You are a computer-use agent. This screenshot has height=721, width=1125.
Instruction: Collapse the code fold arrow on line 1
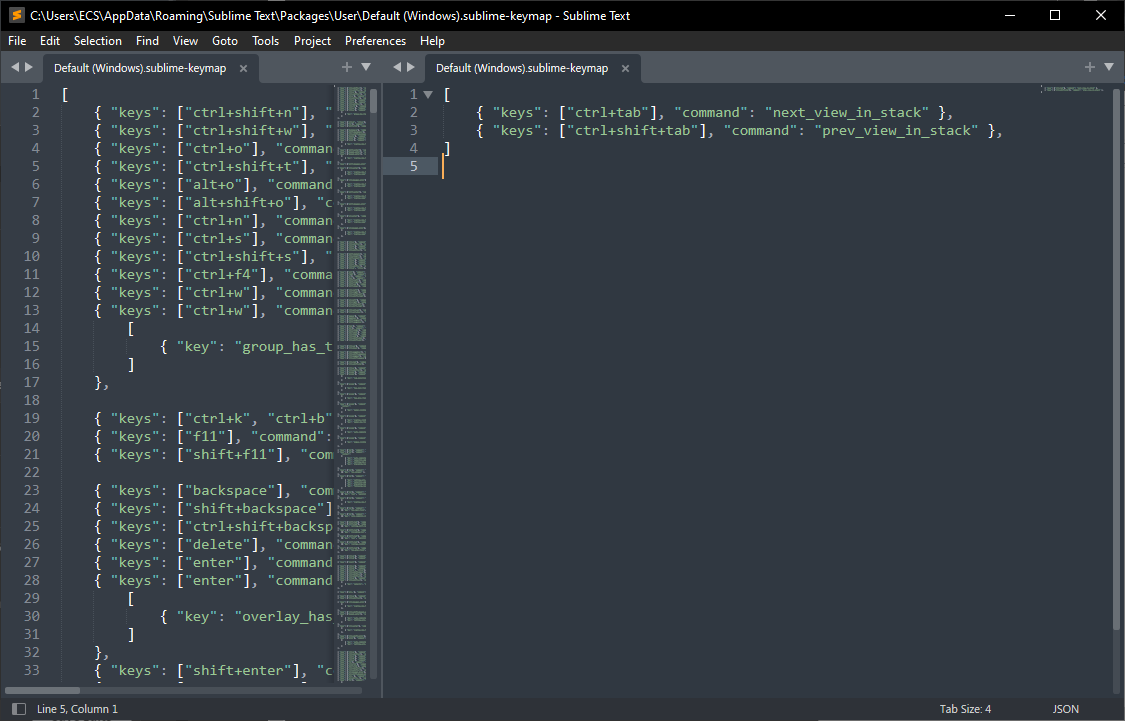click(x=428, y=95)
